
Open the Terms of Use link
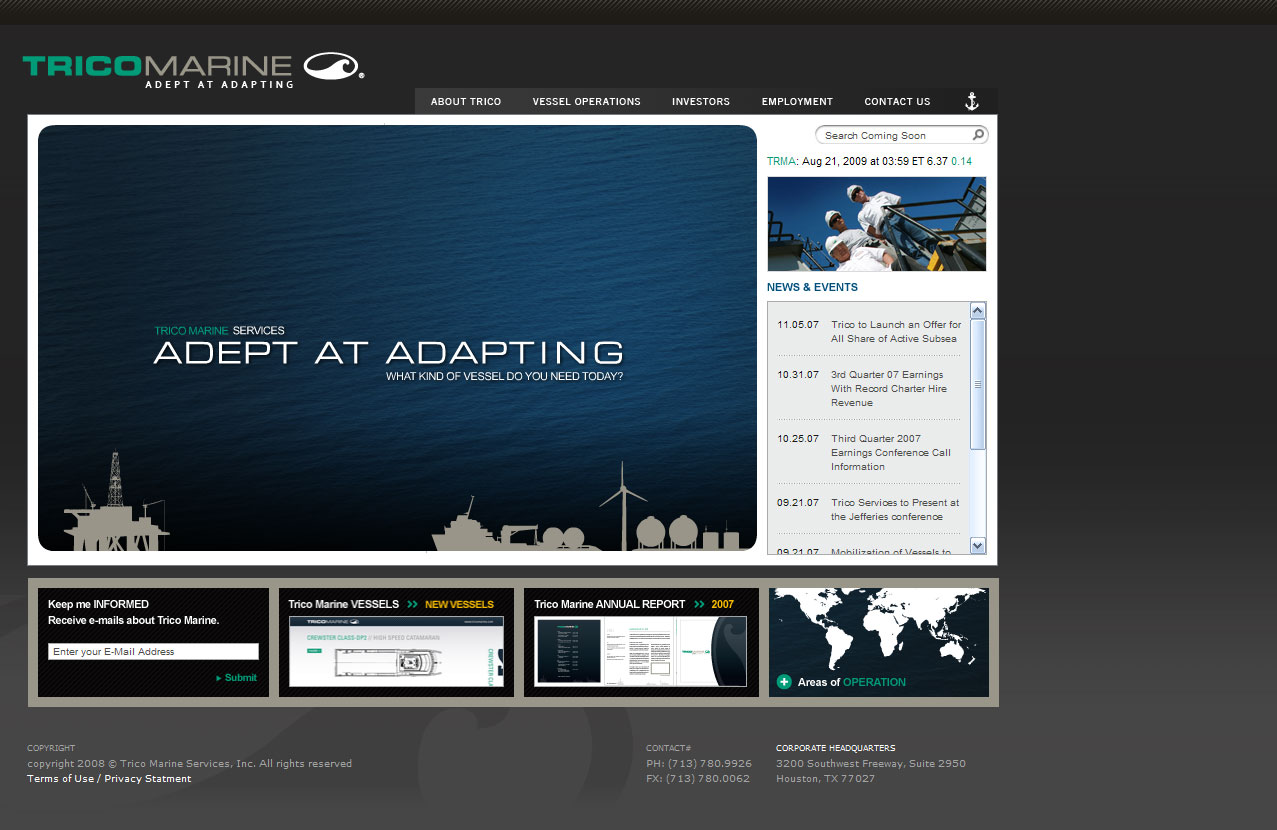point(60,779)
